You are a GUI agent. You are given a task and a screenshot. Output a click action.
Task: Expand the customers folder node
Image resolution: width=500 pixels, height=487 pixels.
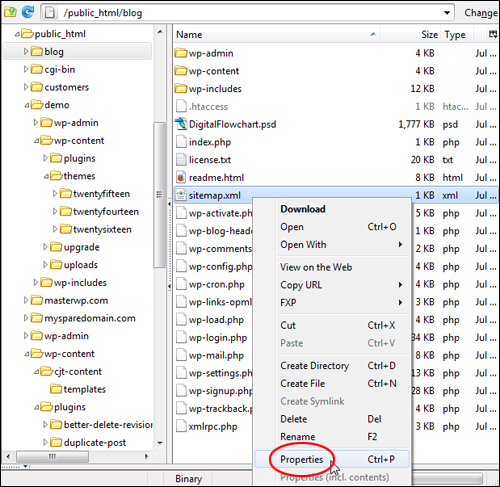[26, 87]
